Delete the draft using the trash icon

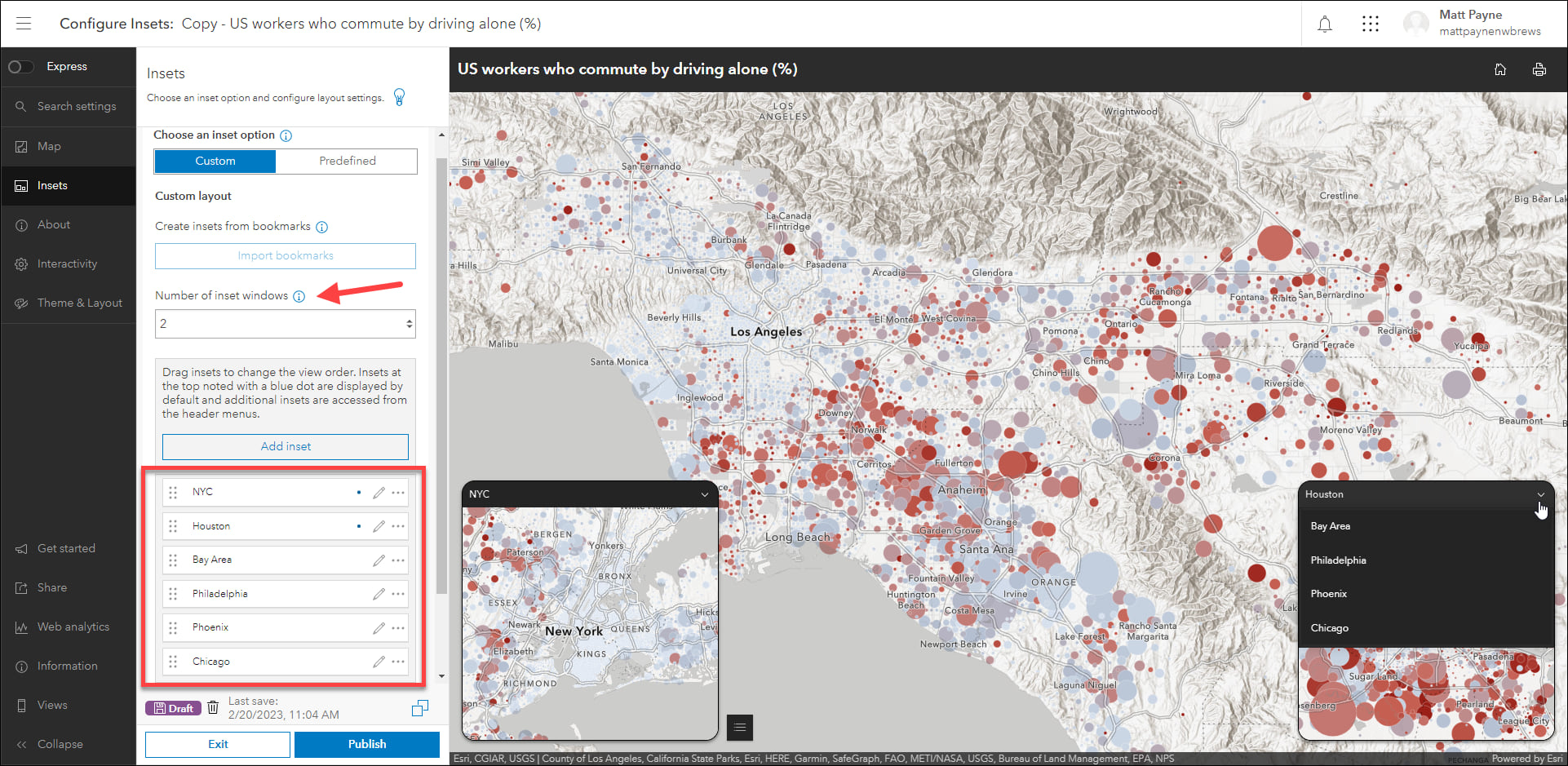point(213,707)
